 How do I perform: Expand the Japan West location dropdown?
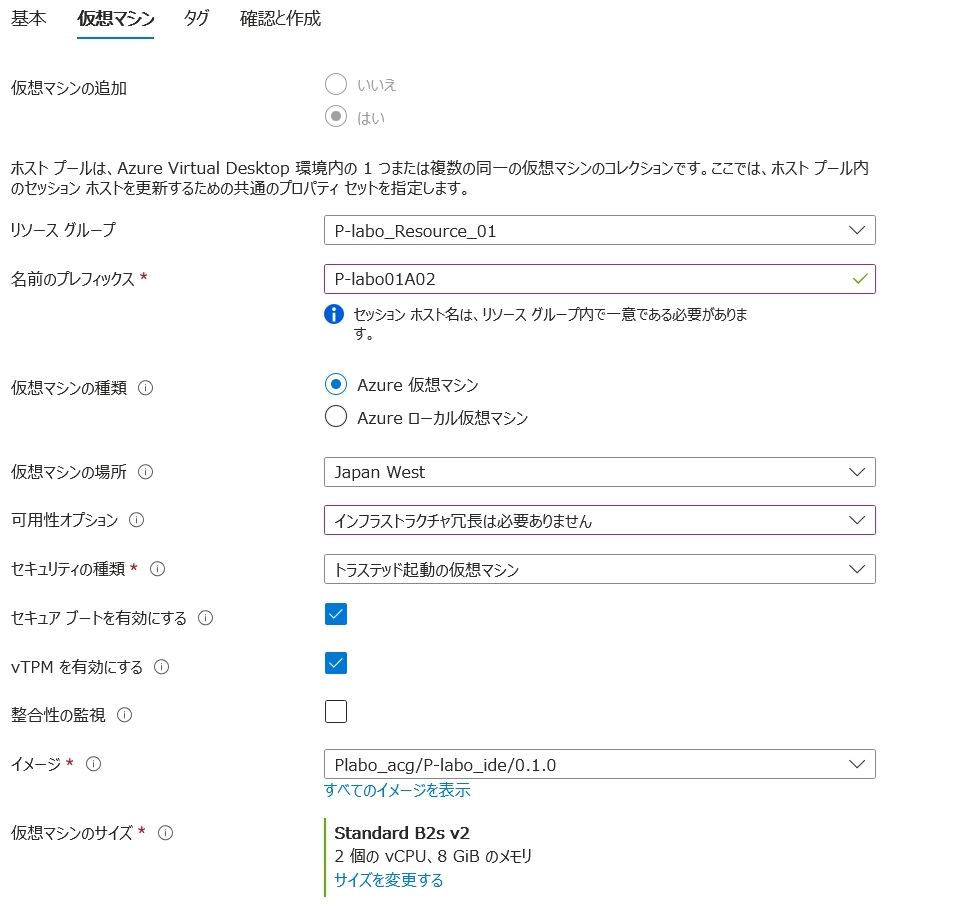(x=599, y=472)
